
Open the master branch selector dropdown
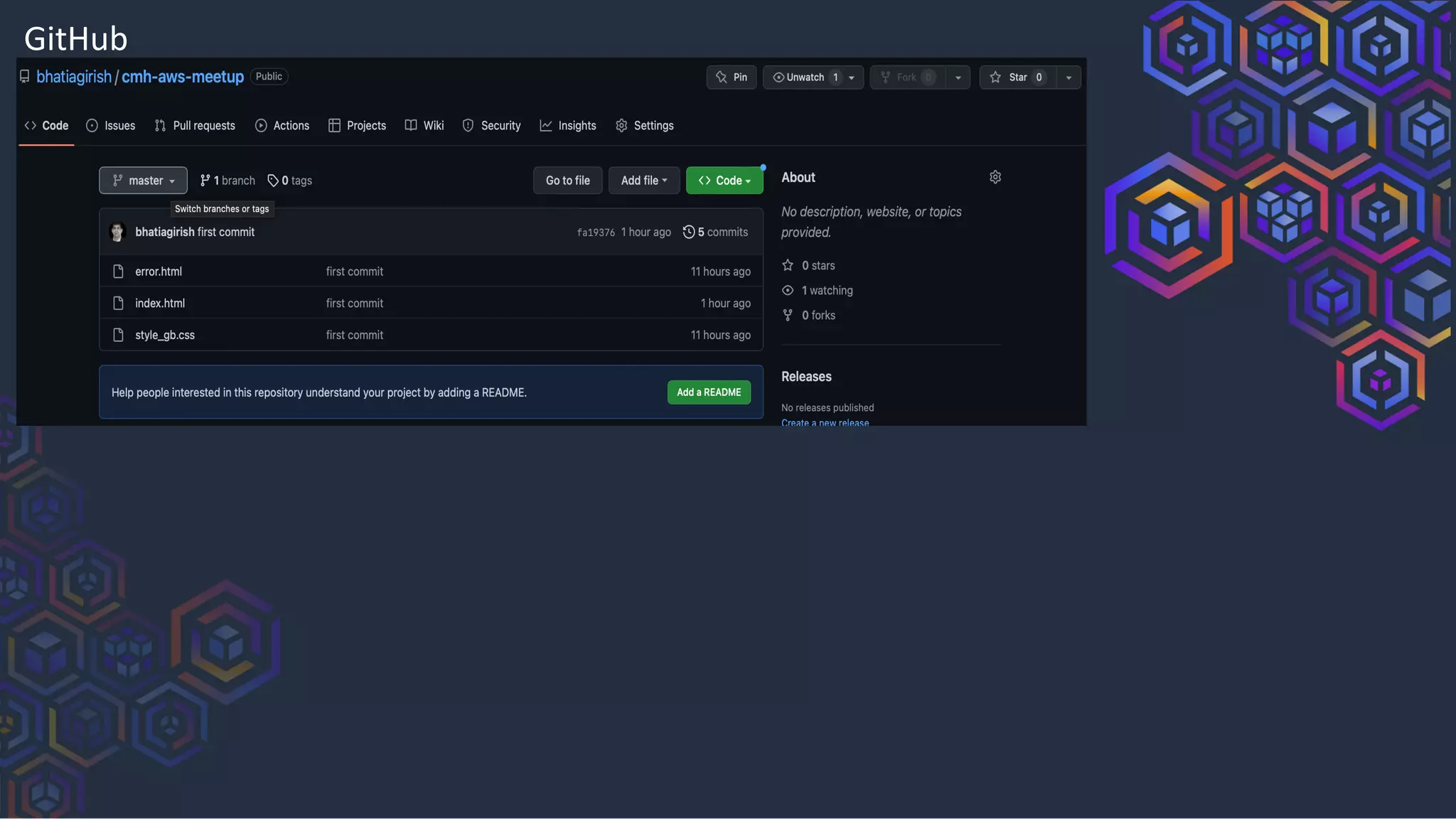click(x=143, y=181)
